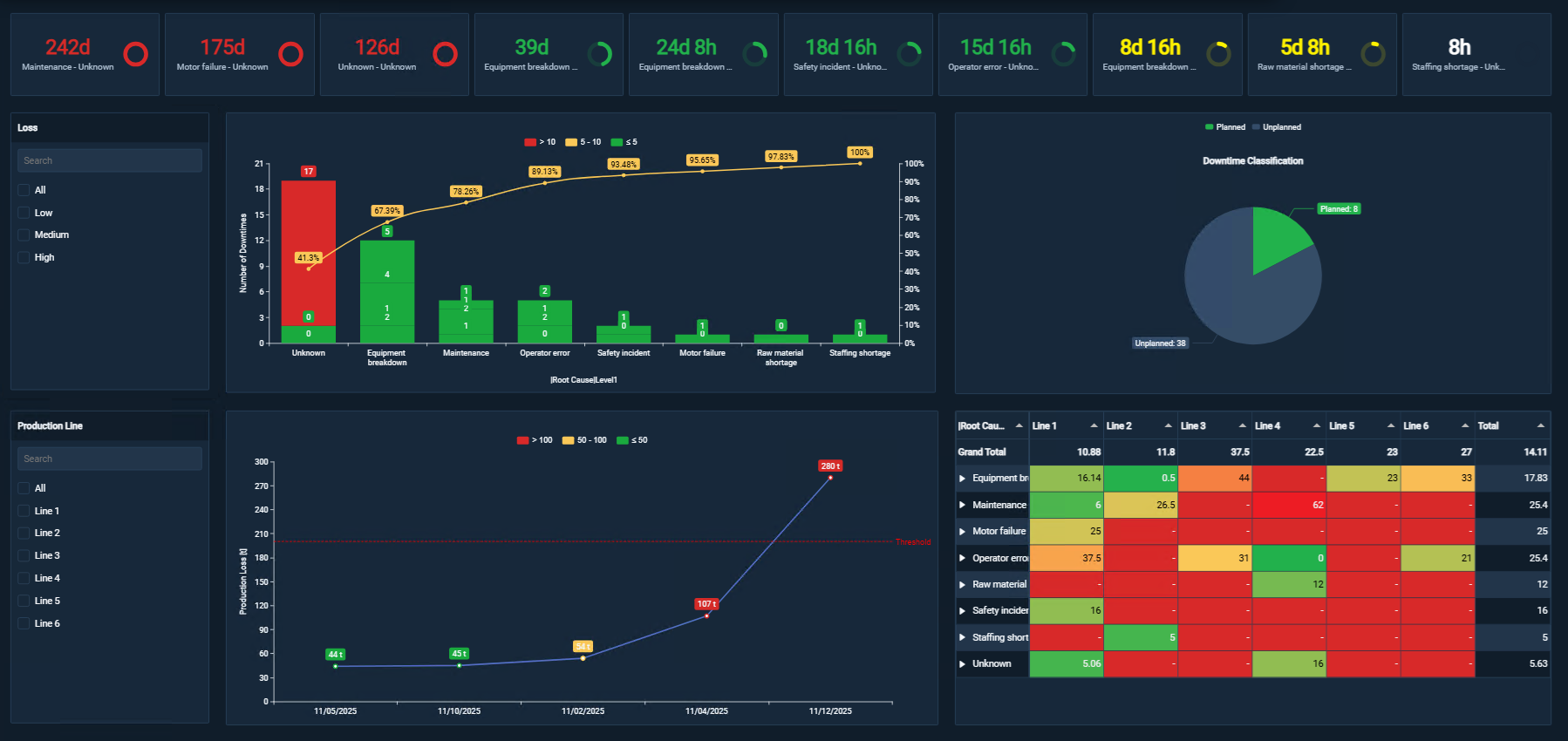This screenshot has width=1568, height=741.
Task: Click the Grand Total value 14.11
Action: (x=1535, y=452)
